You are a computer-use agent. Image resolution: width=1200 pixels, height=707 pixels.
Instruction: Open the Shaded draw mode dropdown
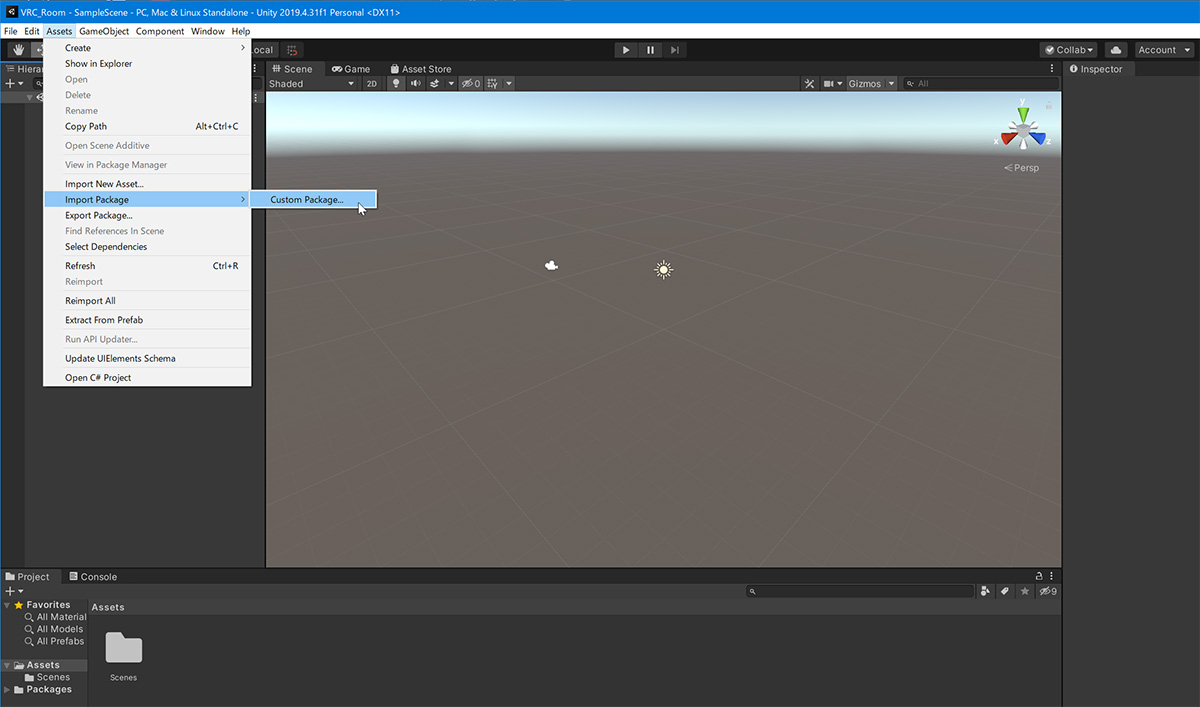[x=311, y=84]
